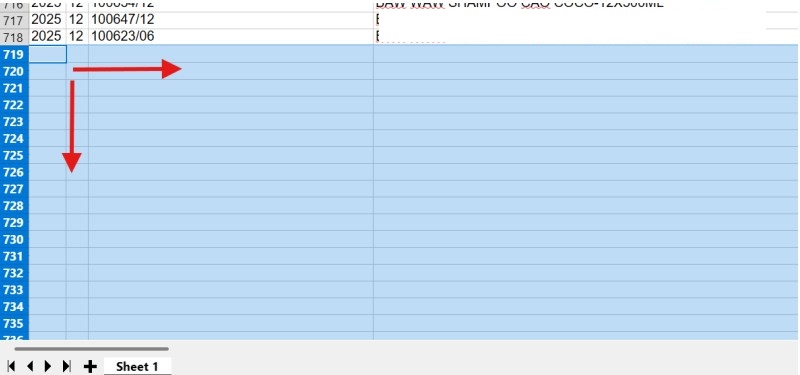Select row header 724
The image size is (800, 375).
[14, 138]
